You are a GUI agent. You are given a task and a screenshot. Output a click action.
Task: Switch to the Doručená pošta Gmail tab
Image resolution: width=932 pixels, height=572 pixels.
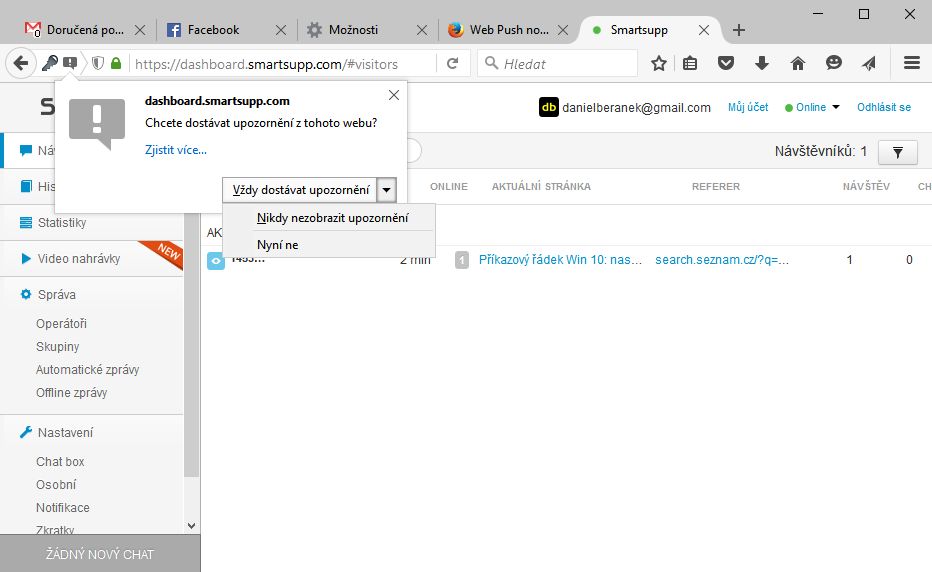(85, 30)
